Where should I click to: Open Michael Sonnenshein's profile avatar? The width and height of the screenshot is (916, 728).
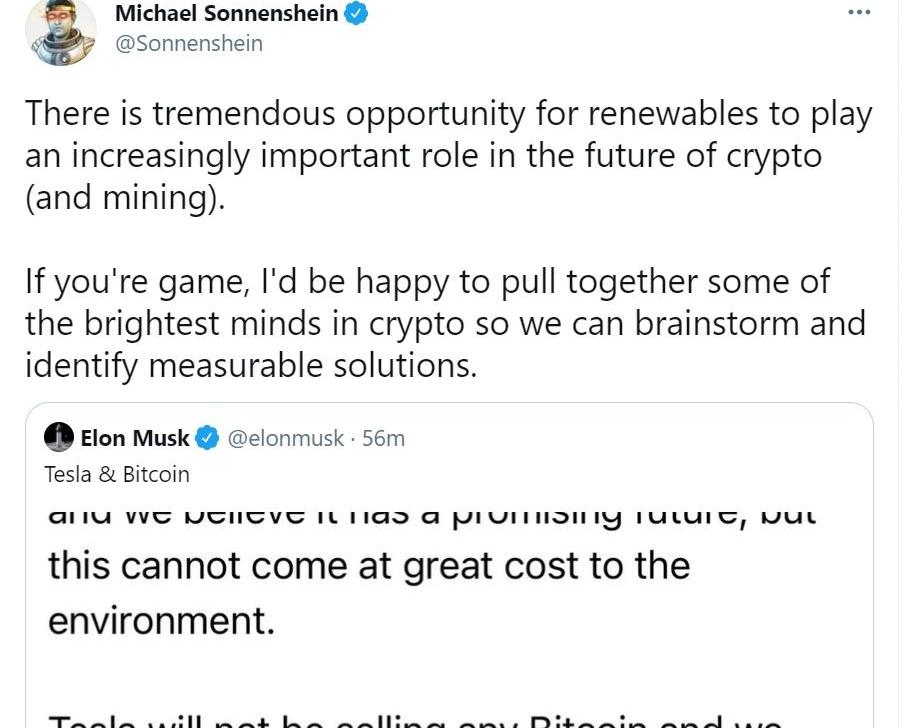[60, 32]
